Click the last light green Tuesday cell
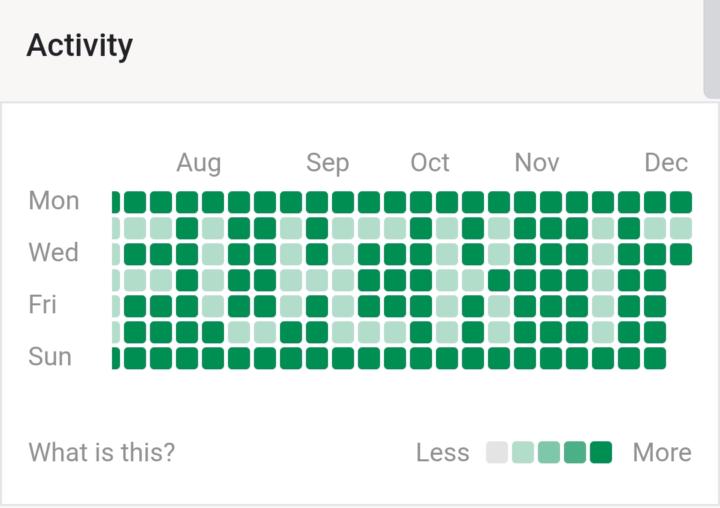The height and width of the screenshot is (508, 720). (681, 228)
